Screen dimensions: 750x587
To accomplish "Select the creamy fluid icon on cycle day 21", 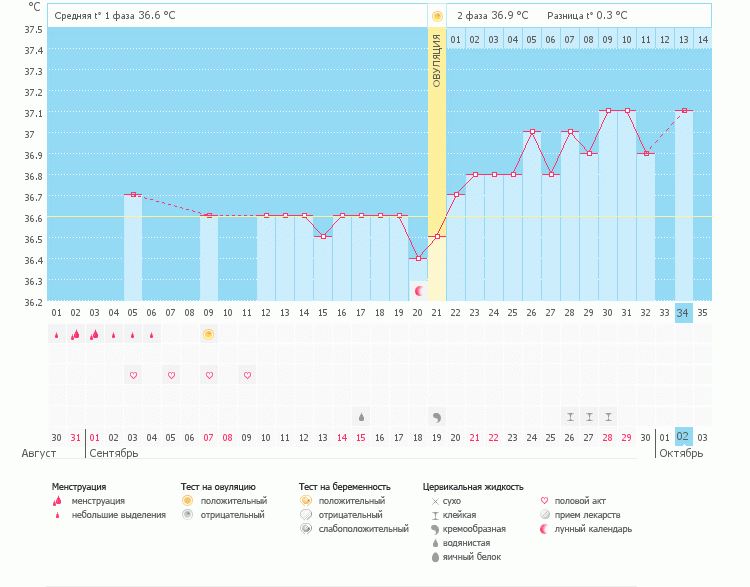I will (x=437, y=416).
